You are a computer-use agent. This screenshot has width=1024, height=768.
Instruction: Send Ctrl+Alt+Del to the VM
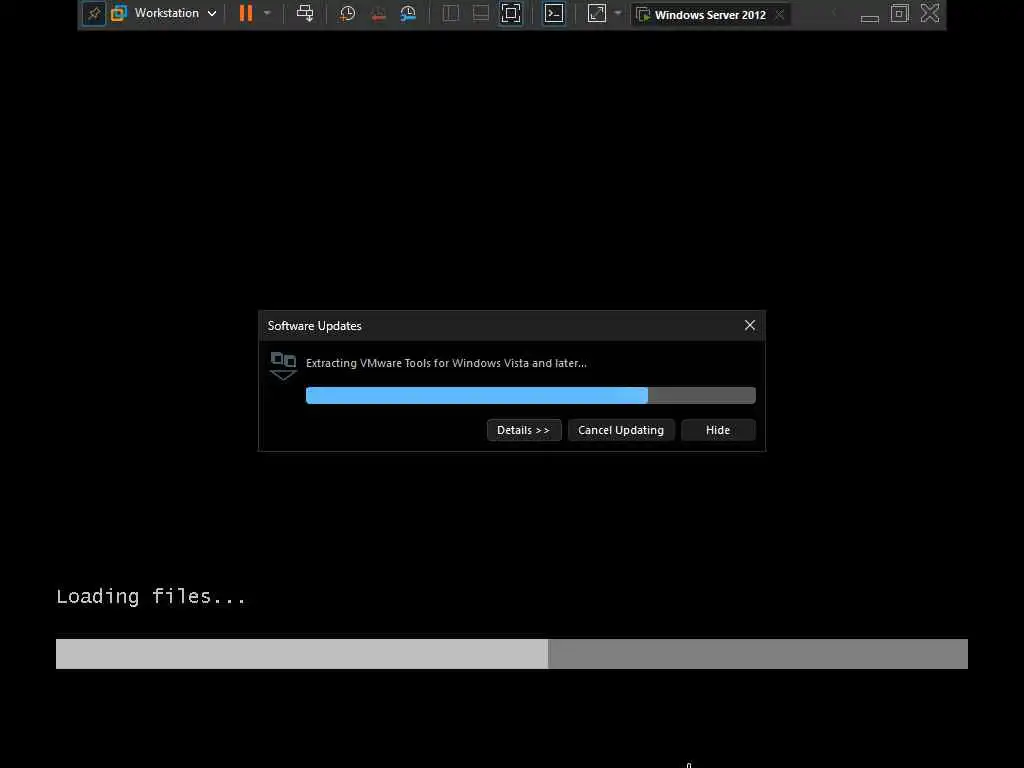[x=305, y=13]
